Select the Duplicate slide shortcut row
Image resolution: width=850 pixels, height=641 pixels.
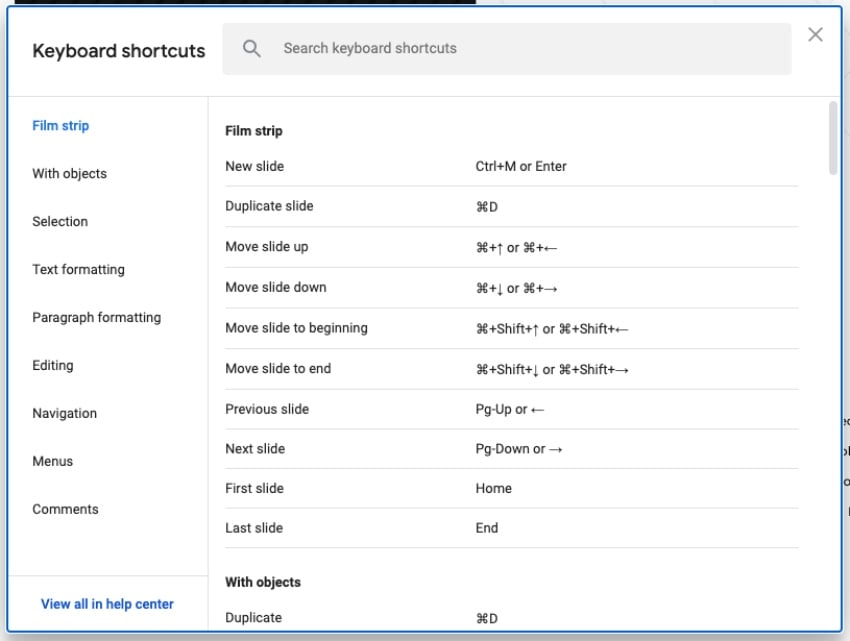[511, 207]
